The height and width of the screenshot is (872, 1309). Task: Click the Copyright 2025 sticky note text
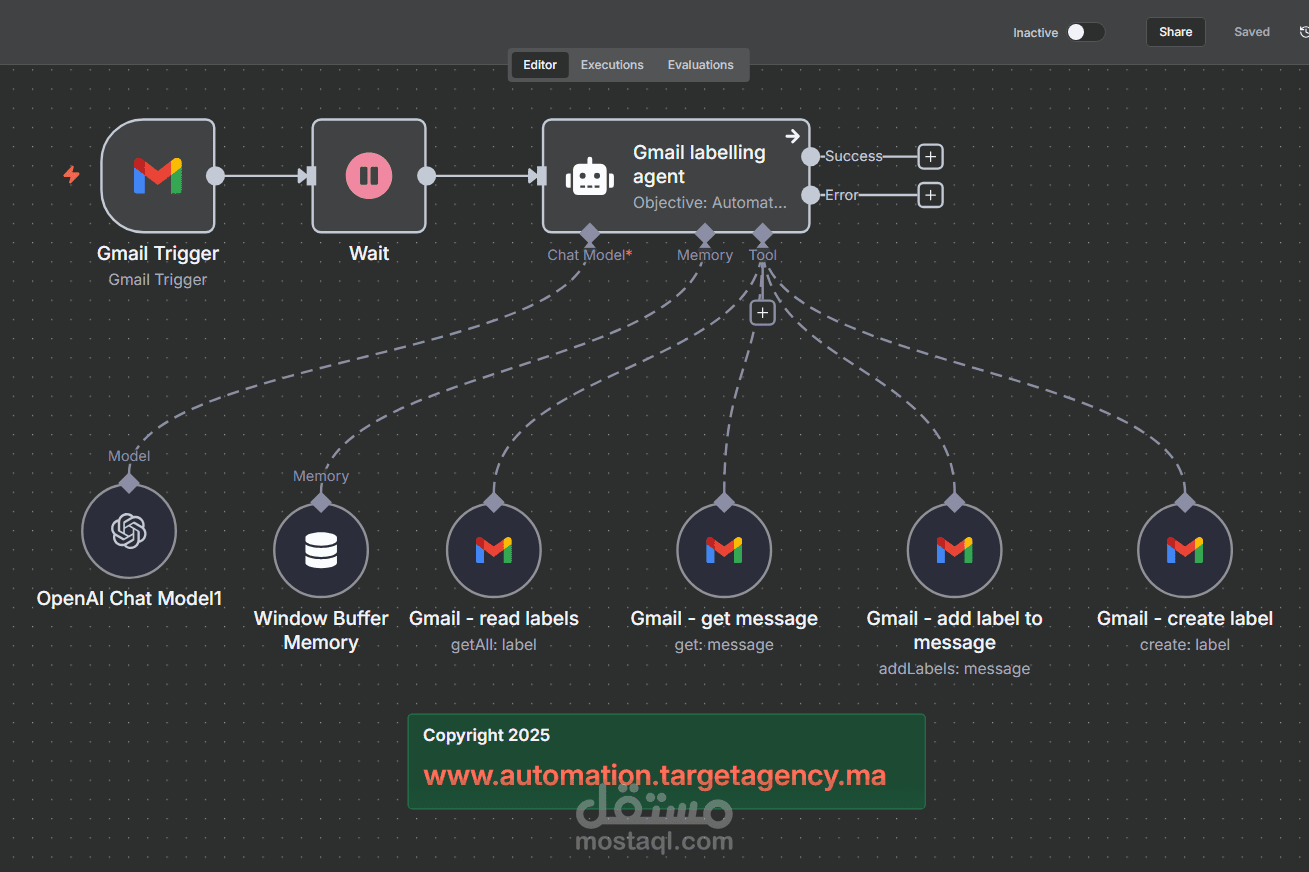click(486, 735)
